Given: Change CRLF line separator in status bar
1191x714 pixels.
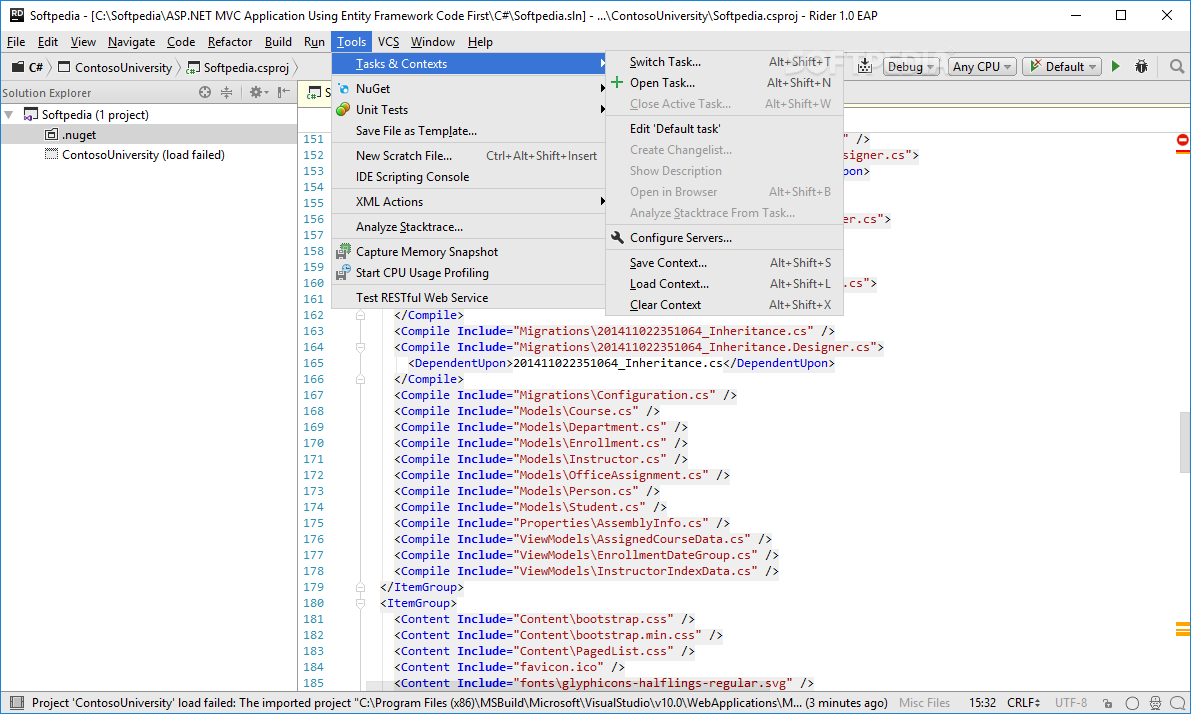Looking at the screenshot, I should (1023, 703).
